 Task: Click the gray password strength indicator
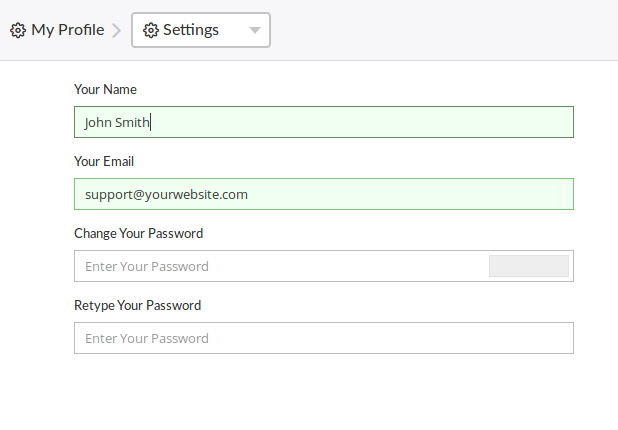pos(528,266)
